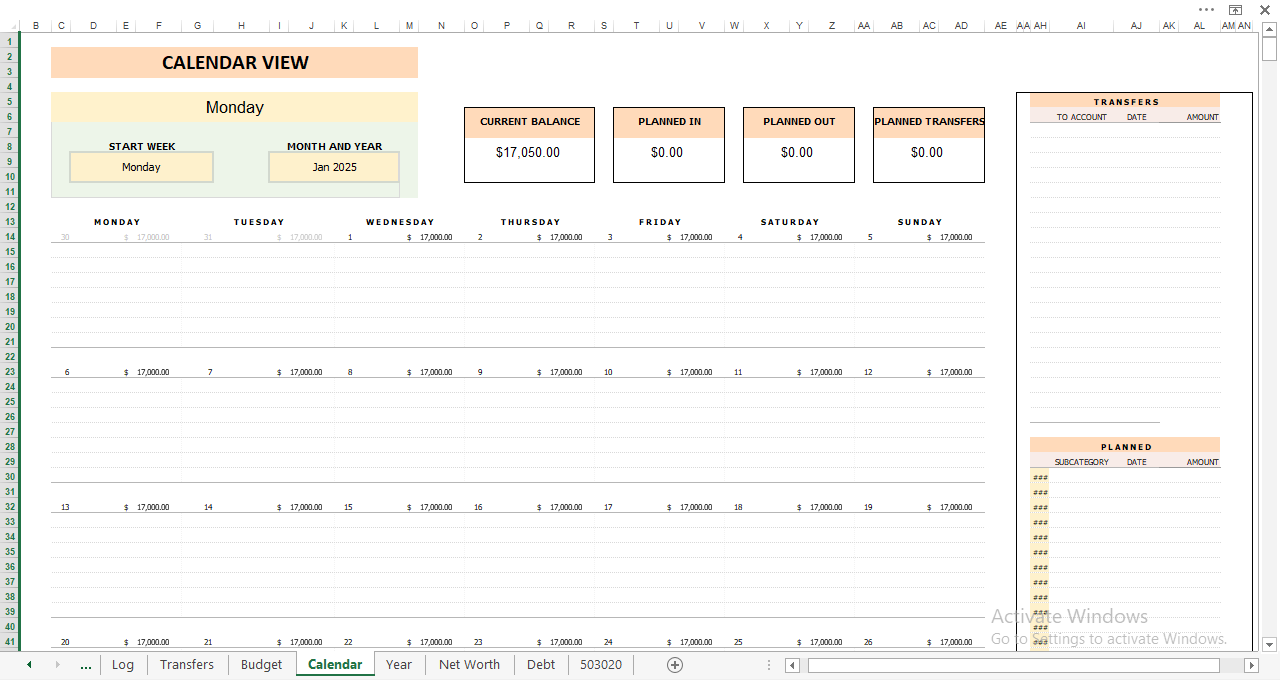Screen dimensions: 1280x680
Task: Switch to the Log sheet tab
Action: pos(122,664)
